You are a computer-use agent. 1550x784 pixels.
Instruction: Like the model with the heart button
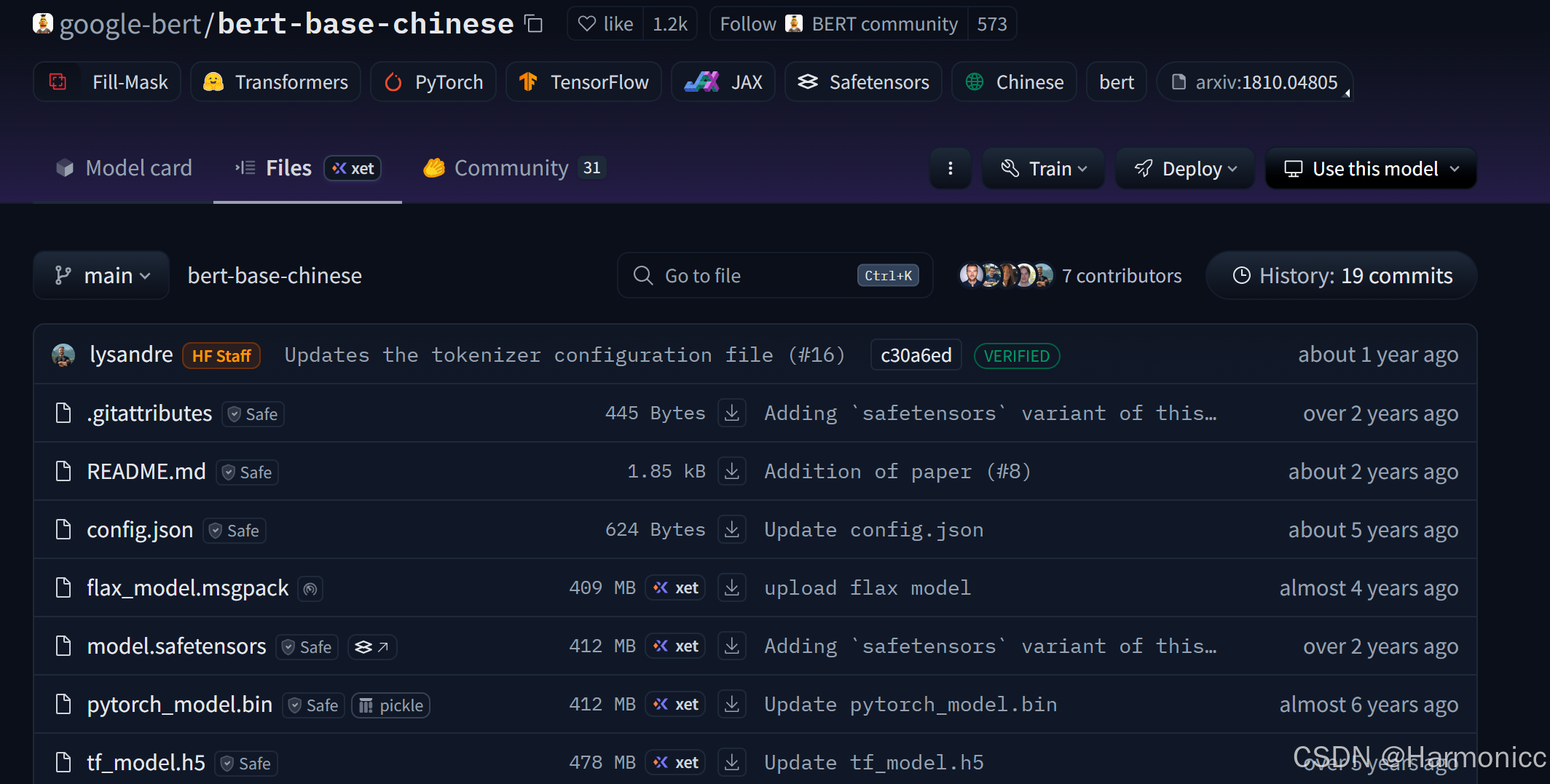[x=605, y=24]
